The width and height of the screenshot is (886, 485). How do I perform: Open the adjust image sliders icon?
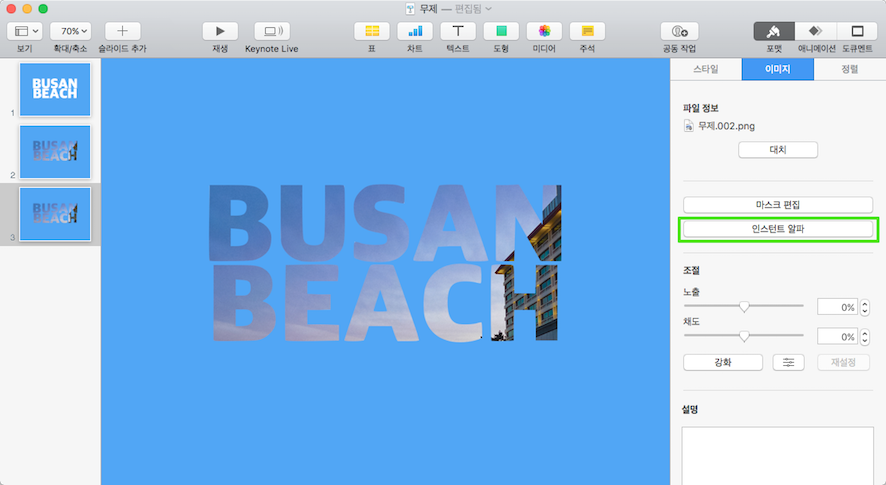click(788, 362)
